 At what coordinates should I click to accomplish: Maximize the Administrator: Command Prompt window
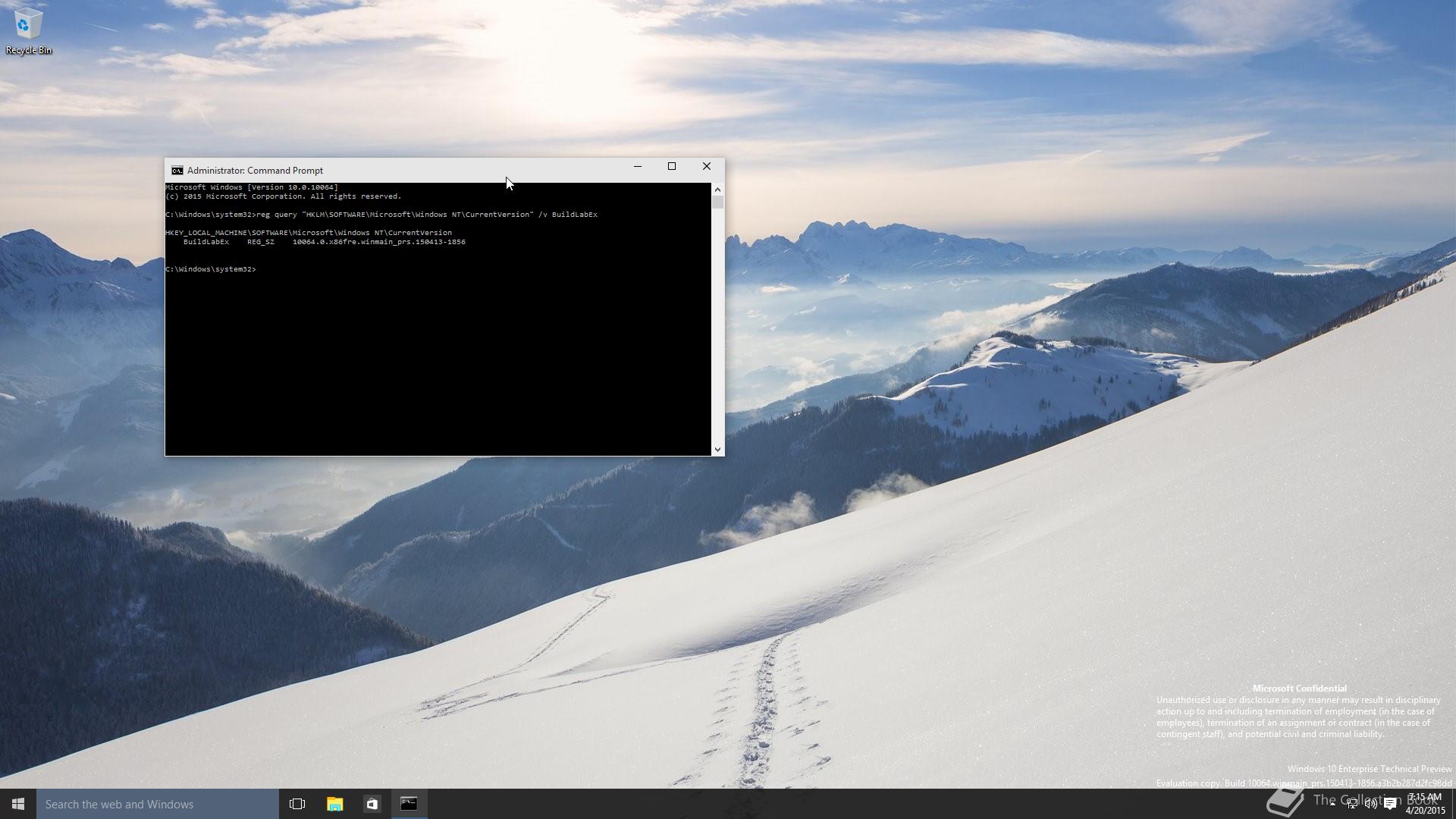coord(671,167)
